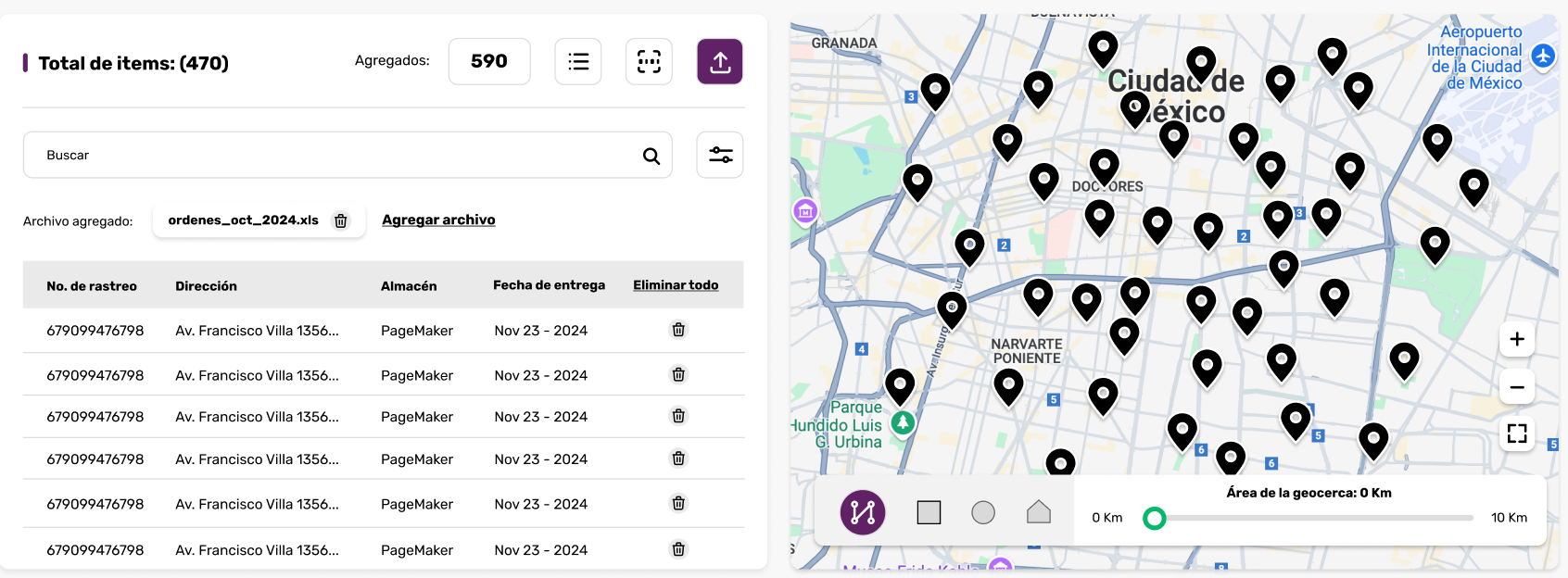Click the magnifier icon in Buscar field
This screenshot has width=1568, height=578.
(x=651, y=156)
